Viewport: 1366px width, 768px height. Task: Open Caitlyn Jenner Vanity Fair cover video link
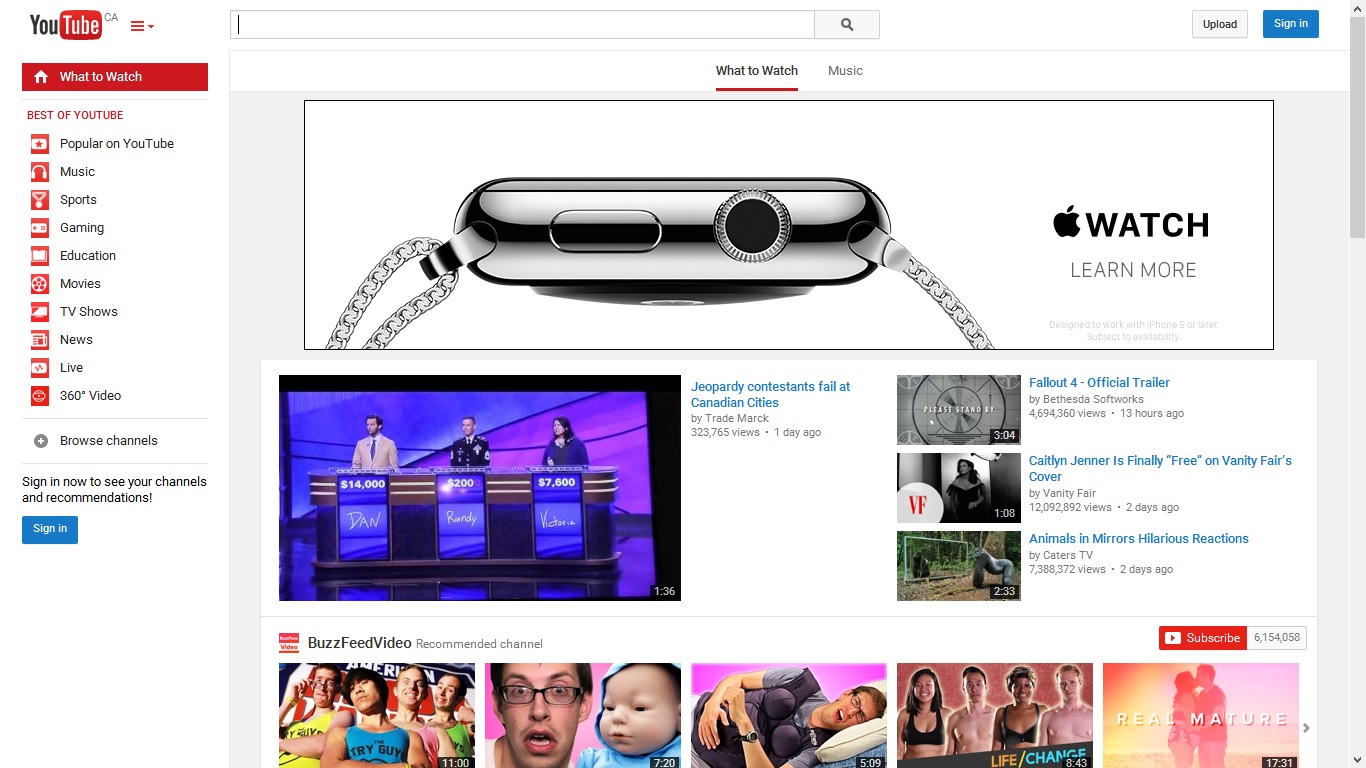(x=1160, y=469)
